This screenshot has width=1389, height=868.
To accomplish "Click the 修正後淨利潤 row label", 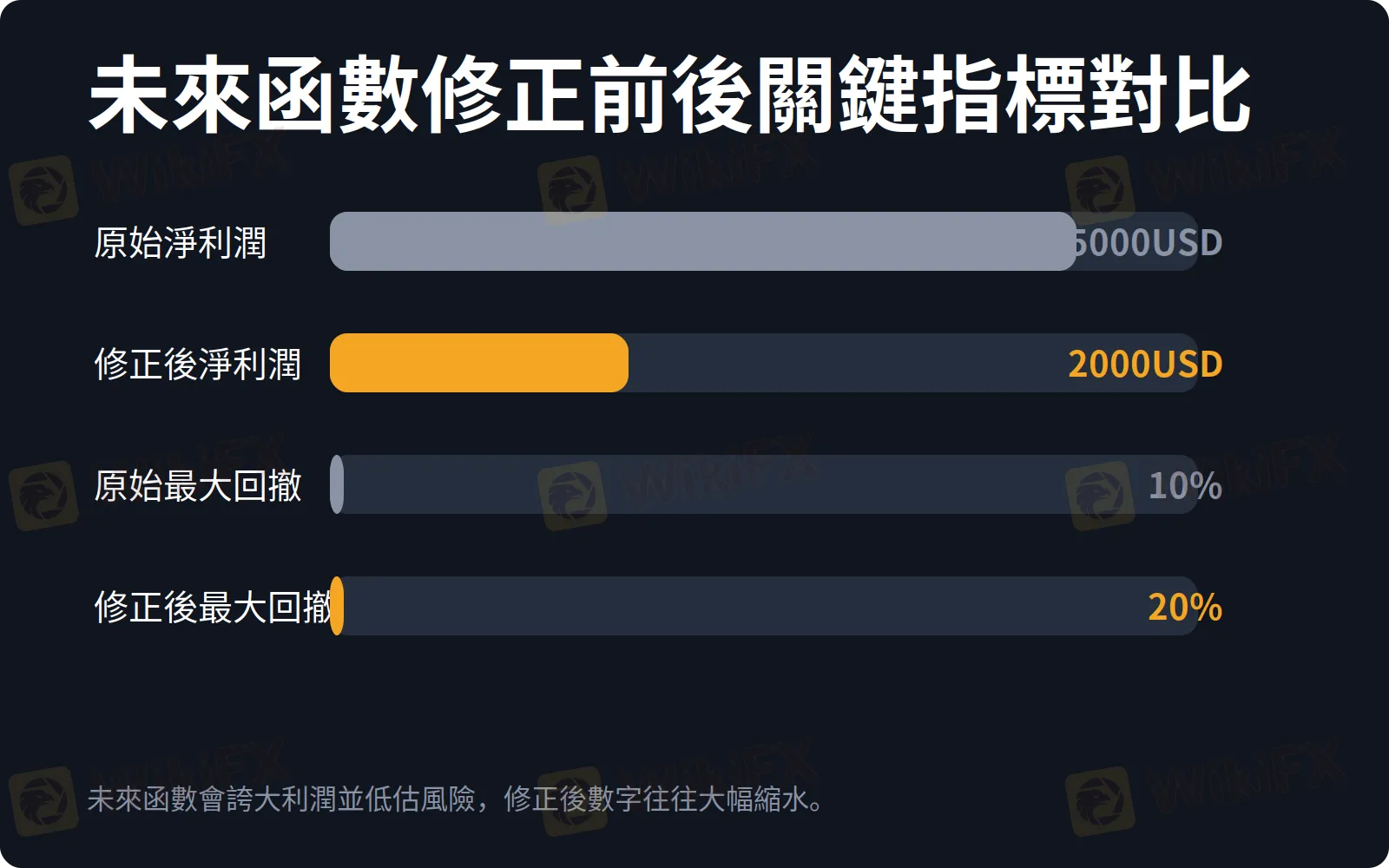I will pos(198,364).
